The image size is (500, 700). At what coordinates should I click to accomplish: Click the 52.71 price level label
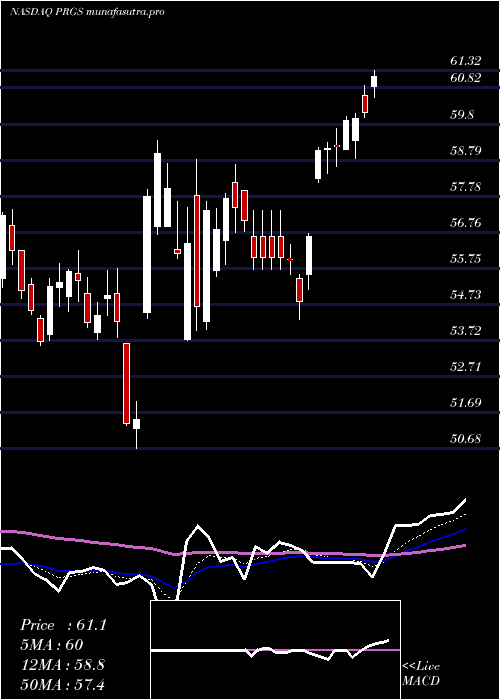click(x=466, y=367)
